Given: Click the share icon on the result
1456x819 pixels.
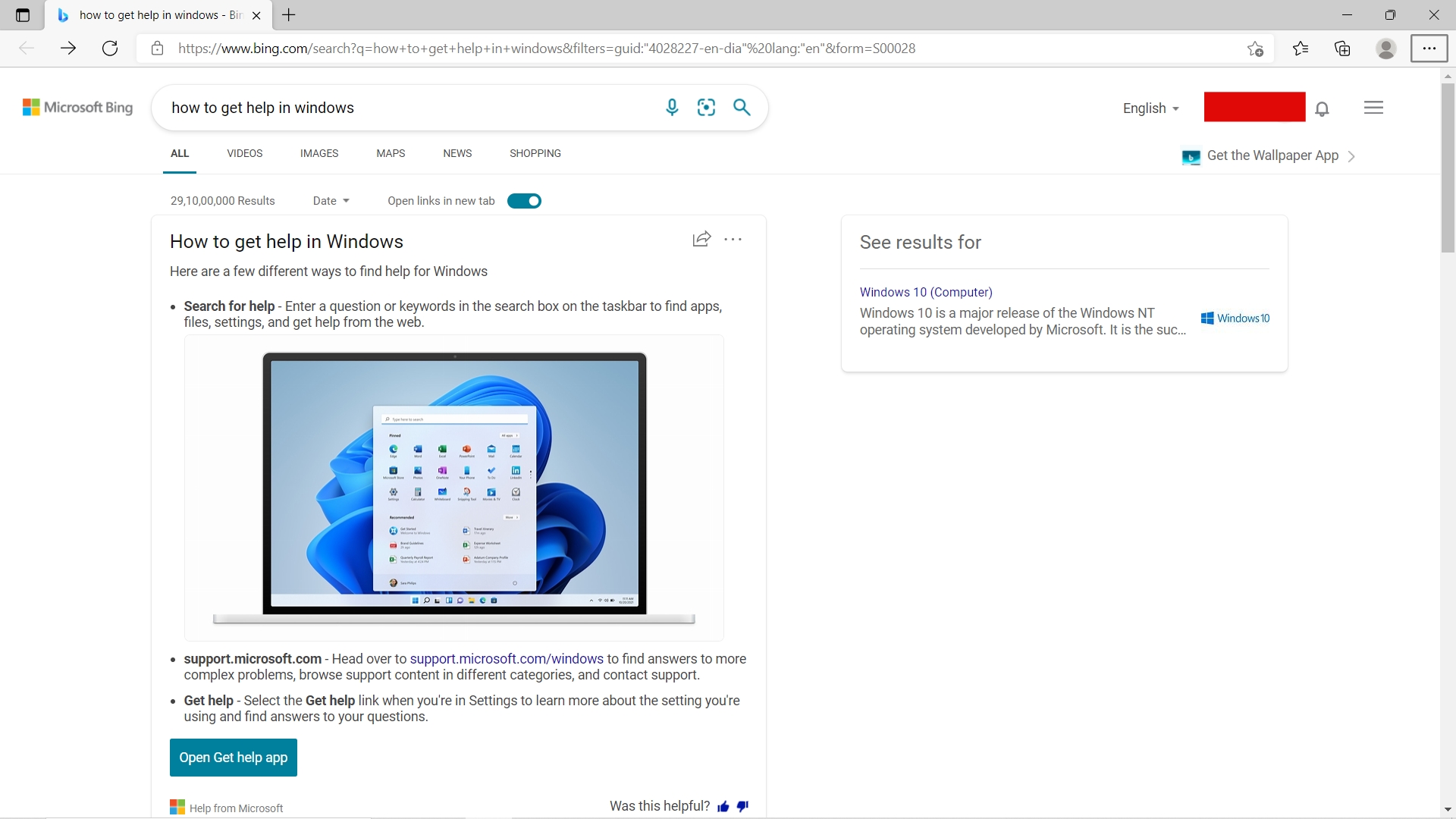Looking at the screenshot, I should 701,237.
